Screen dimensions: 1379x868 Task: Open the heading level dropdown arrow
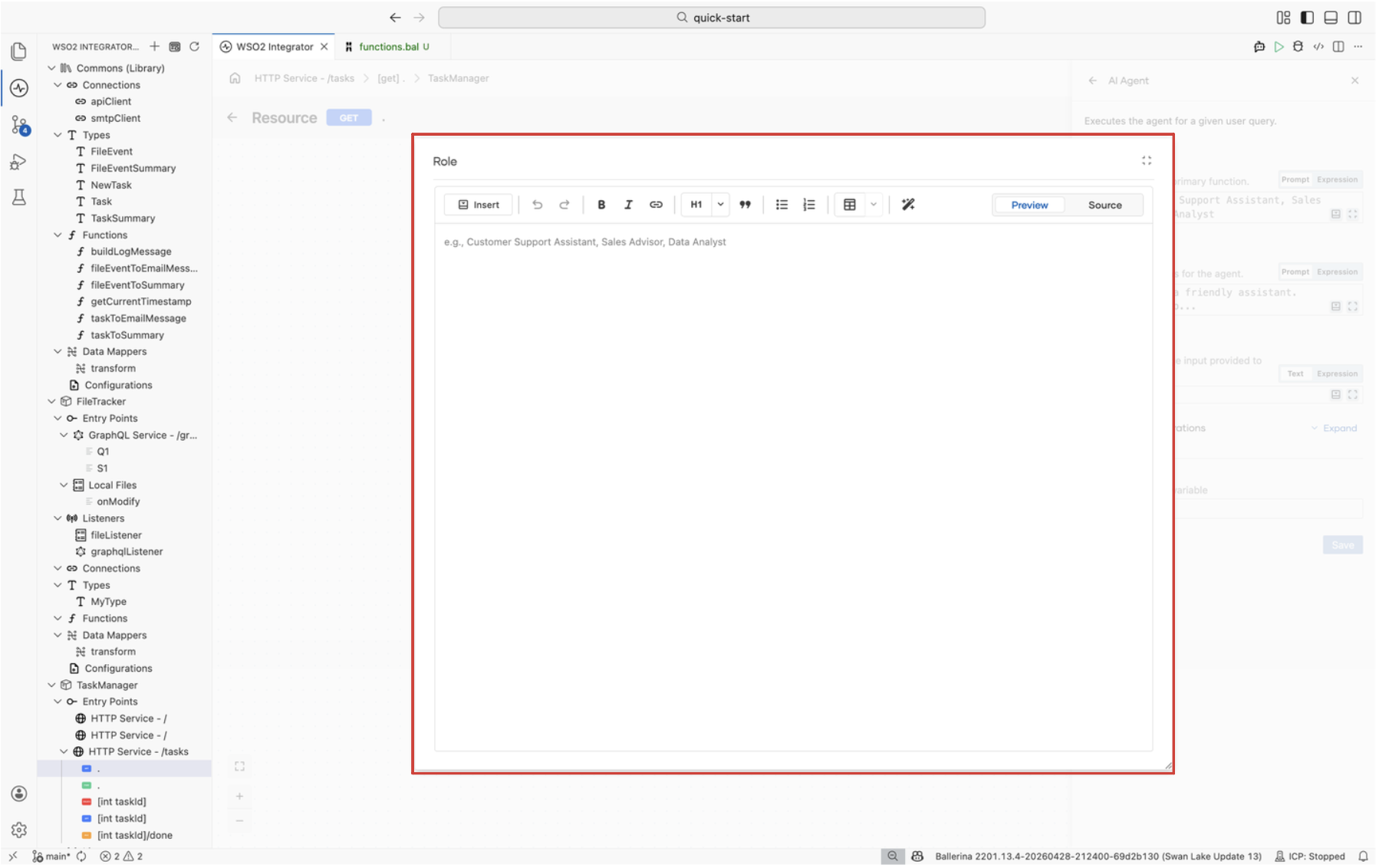coord(721,205)
